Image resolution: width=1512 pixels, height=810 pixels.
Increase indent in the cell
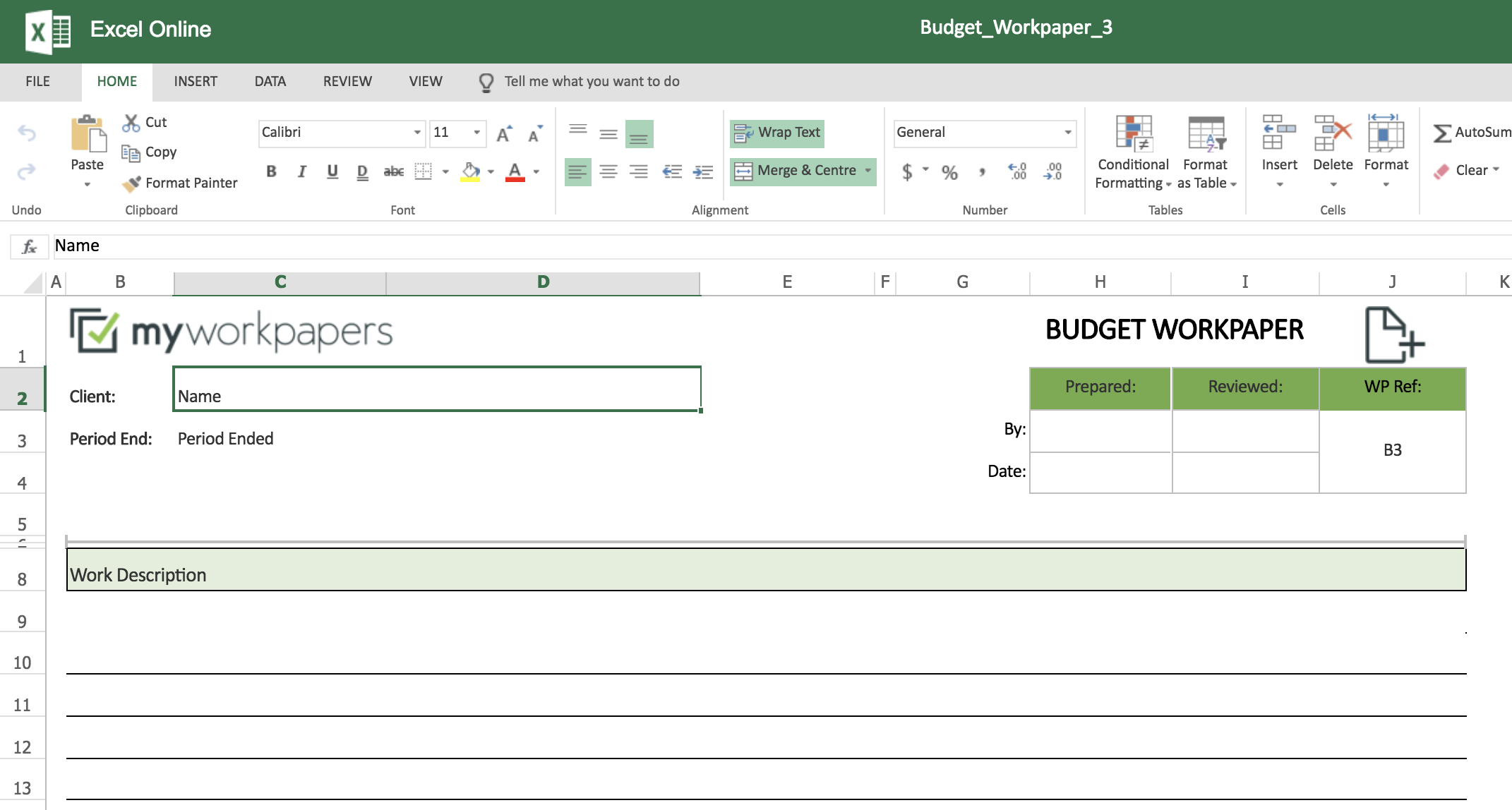[703, 171]
